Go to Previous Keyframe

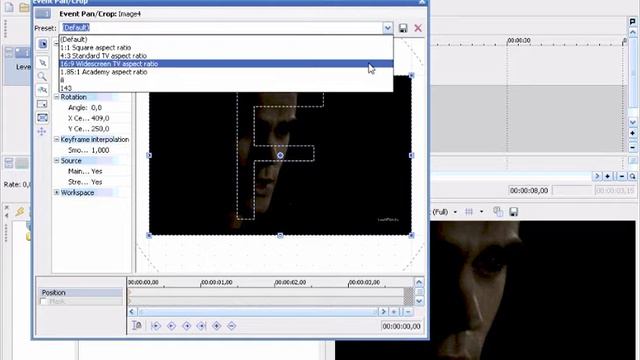point(171,326)
